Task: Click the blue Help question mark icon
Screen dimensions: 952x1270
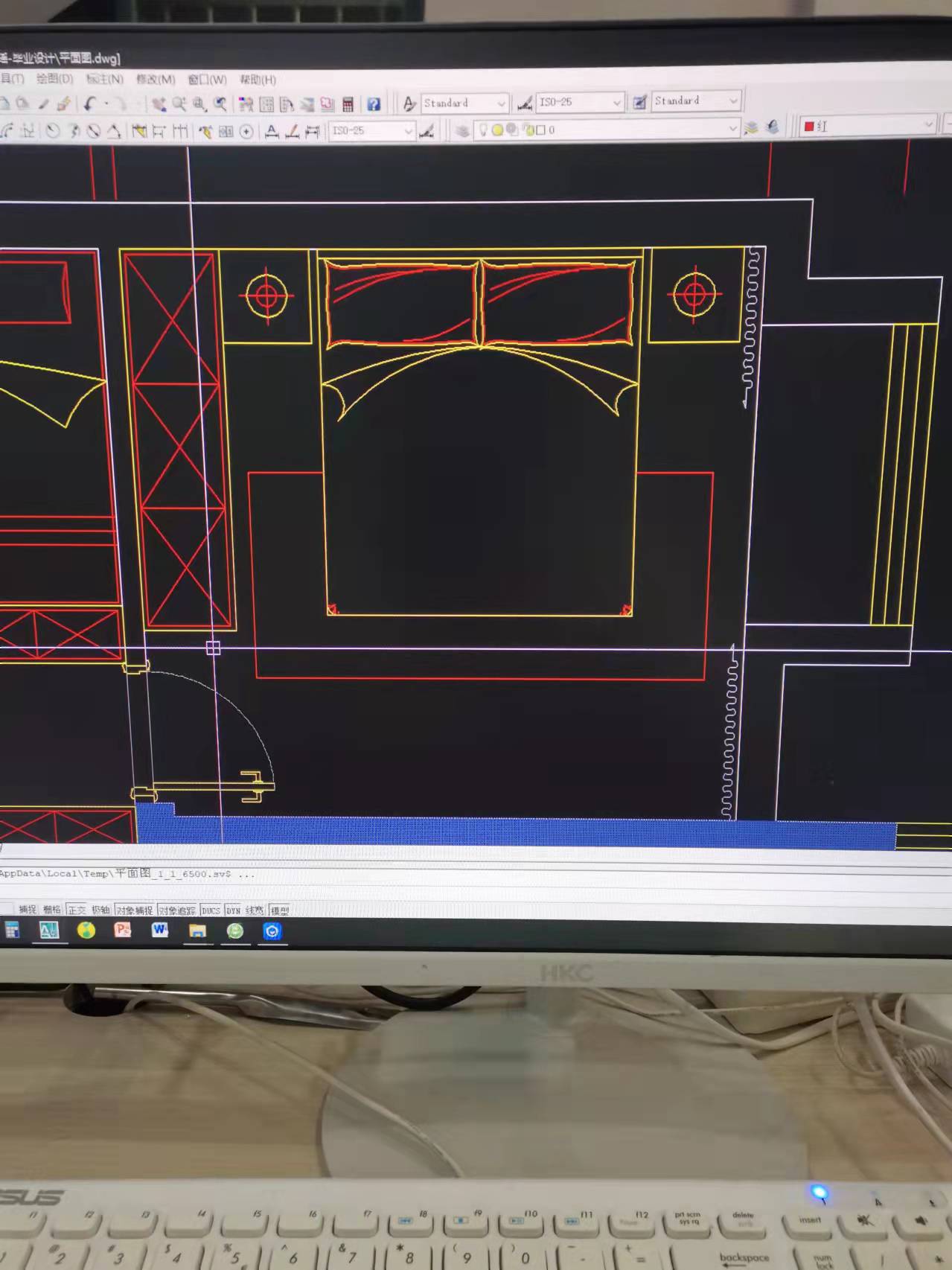Action: click(374, 104)
